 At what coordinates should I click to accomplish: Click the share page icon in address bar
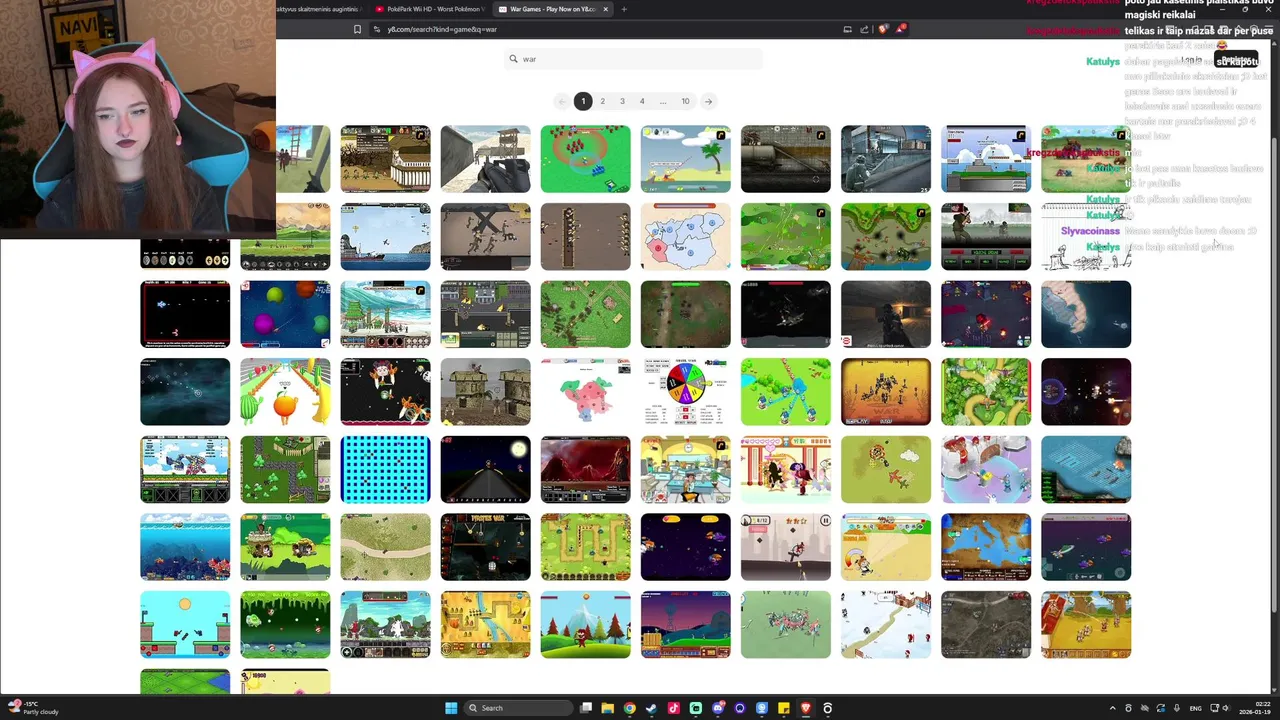click(x=865, y=29)
